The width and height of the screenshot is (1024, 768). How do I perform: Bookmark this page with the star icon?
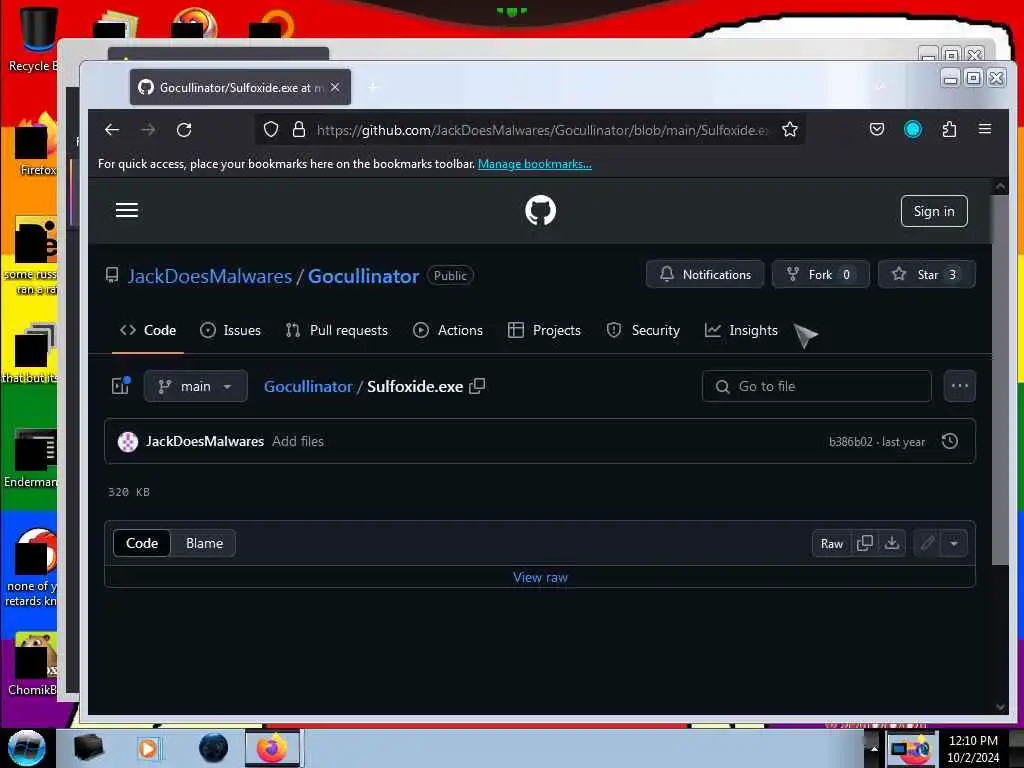[790, 130]
